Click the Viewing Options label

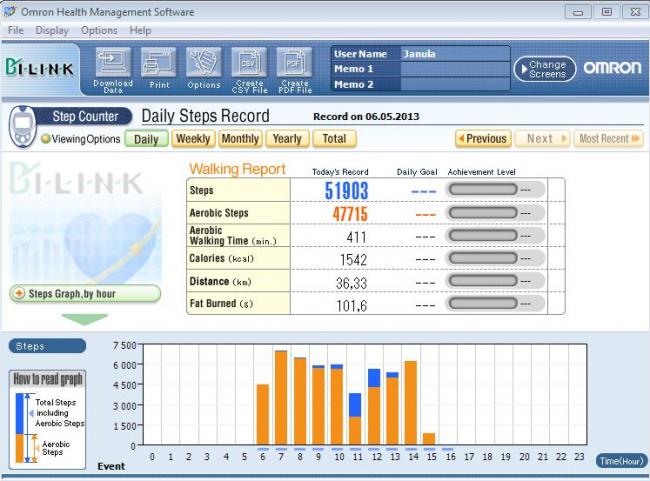[x=86, y=139]
